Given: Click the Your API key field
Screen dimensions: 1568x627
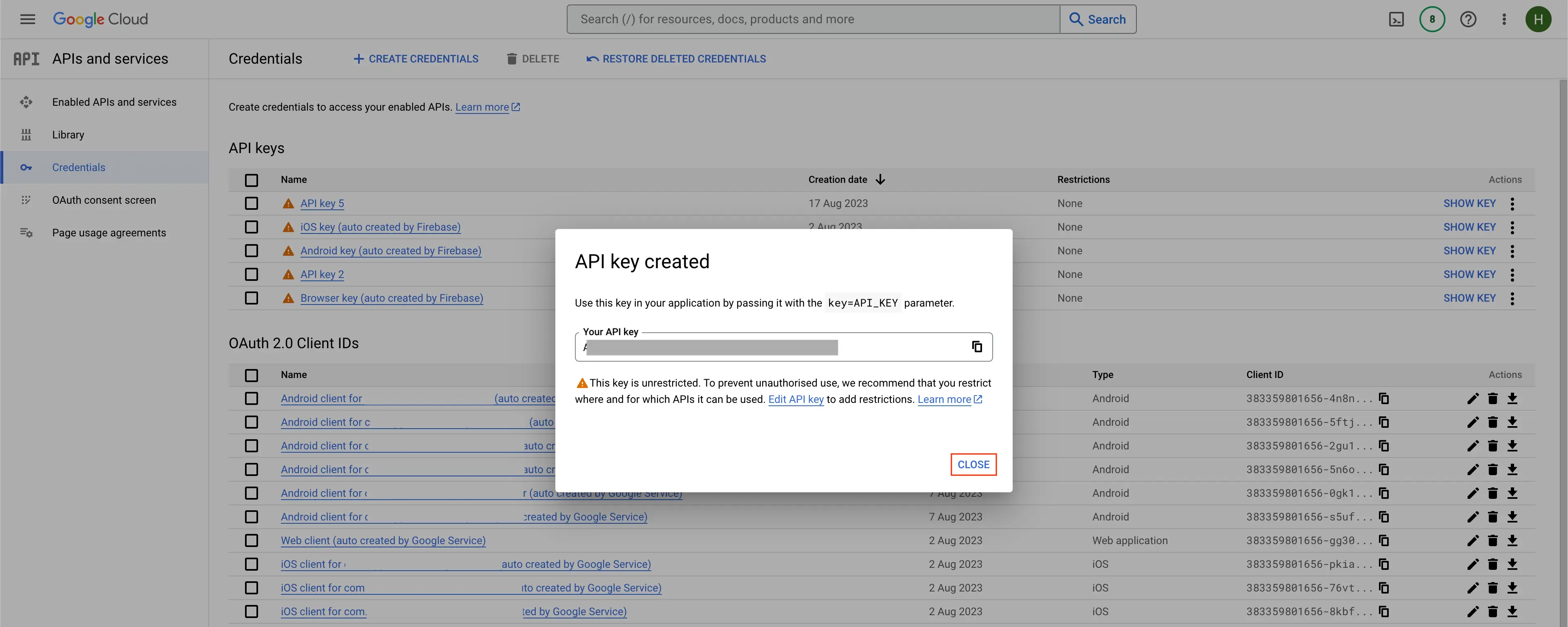Looking at the screenshot, I should coord(784,347).
